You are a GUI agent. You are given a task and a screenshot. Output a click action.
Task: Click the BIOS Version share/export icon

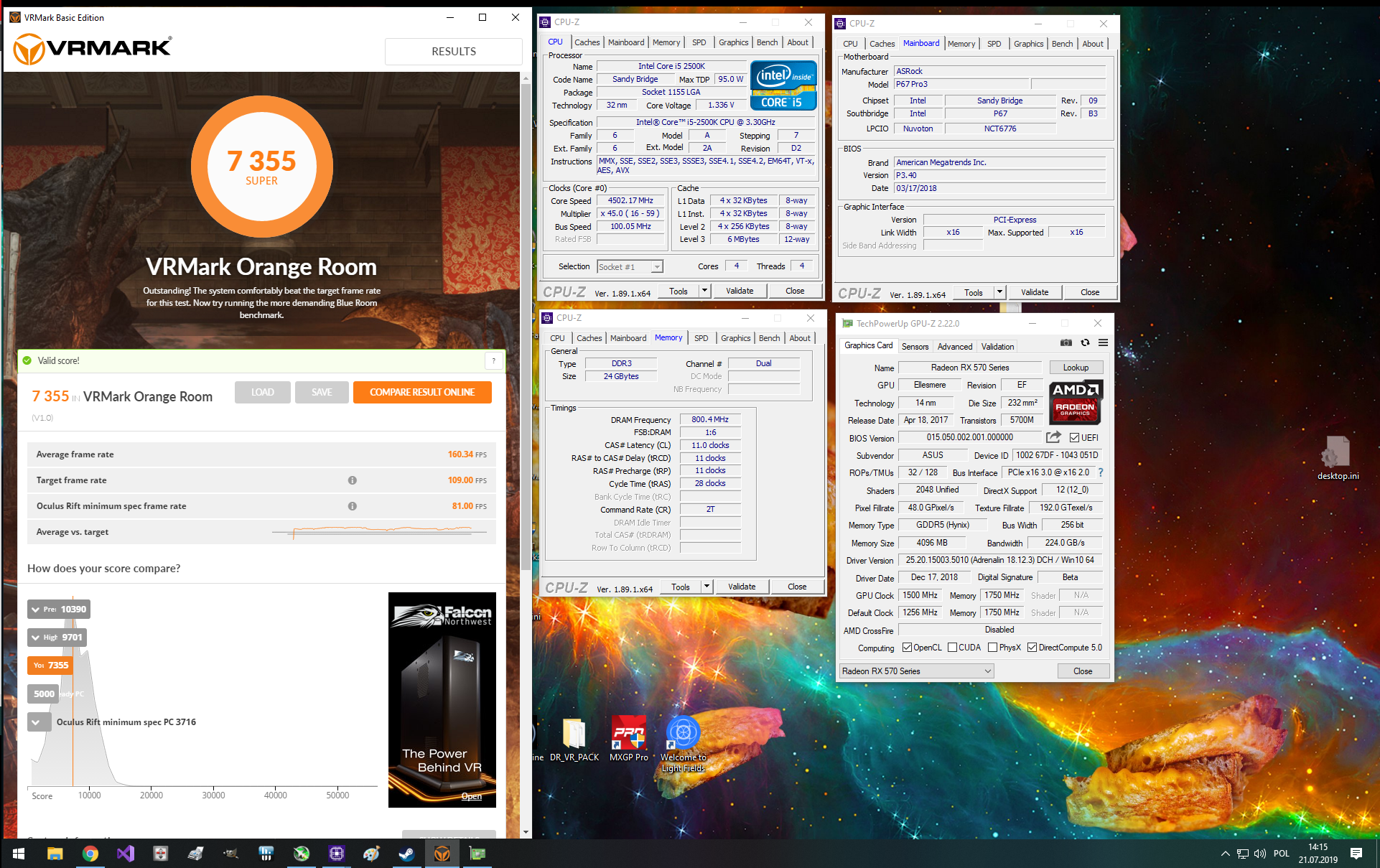(x=1053, y=437)
